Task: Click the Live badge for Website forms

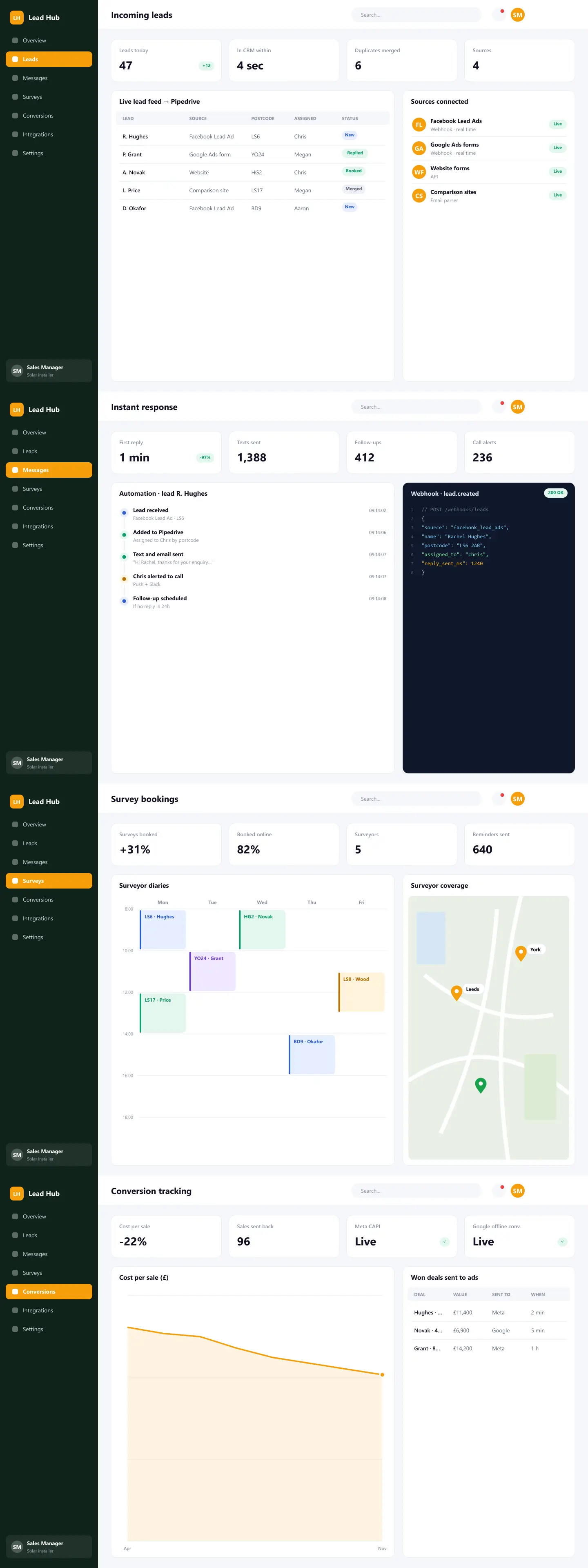Action: pyautogui.click(x=557, y=171)
